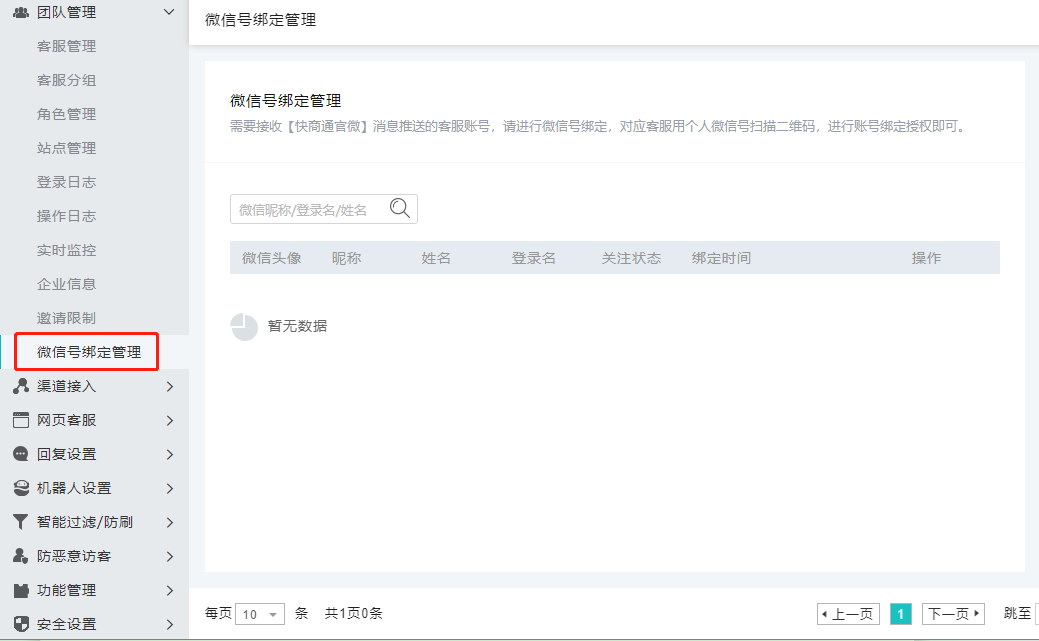Click the 安全设置 shield icon
This screenshot has width=1039, height=641.
(x=20, y=624)
